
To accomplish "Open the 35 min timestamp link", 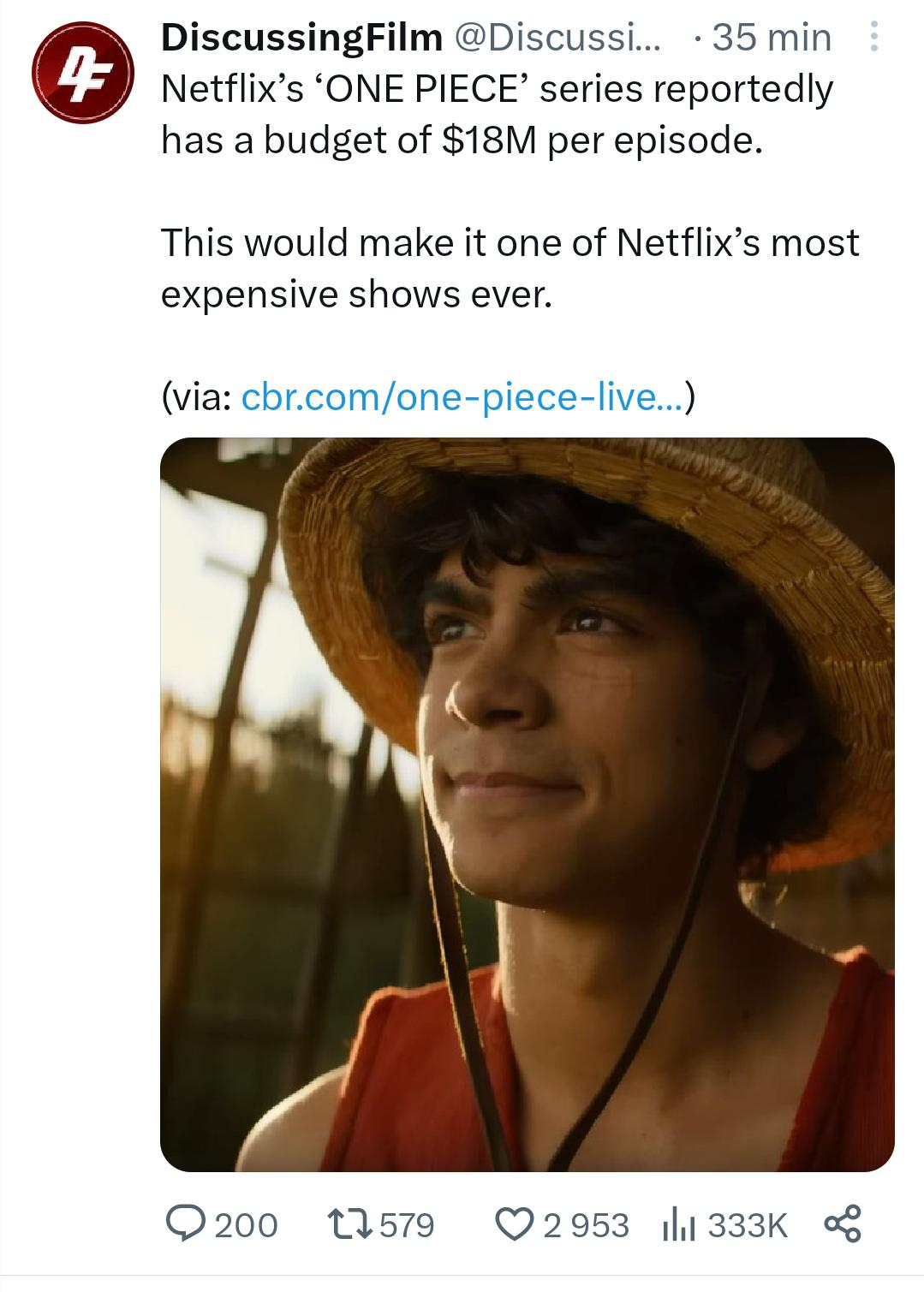I will pyautogui.click(x=771, y=37).
